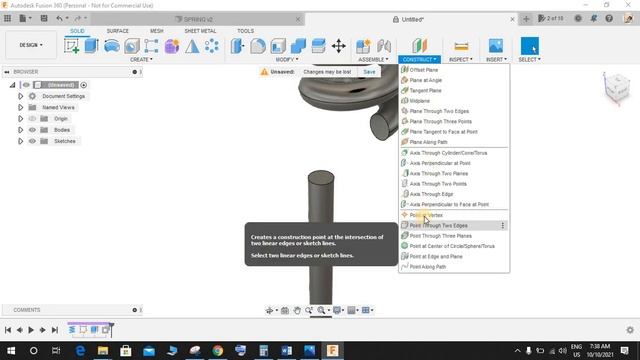This screenshot has height=360, width=640.
Task: Click the Undo arrow
Action: click(60, 18)
